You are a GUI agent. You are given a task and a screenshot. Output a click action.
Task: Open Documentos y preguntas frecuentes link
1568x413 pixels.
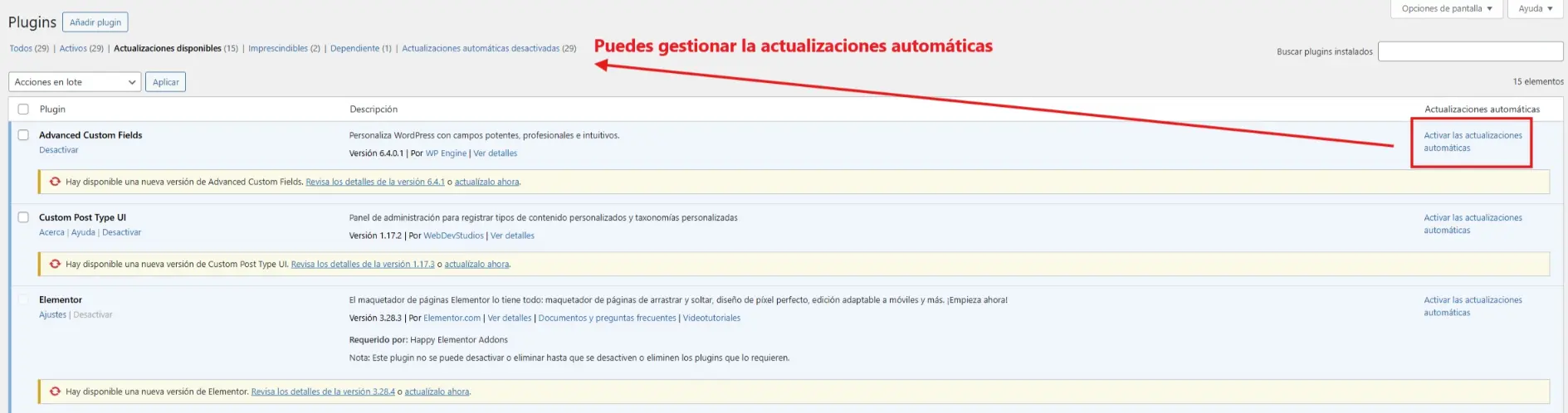(608, 318)
